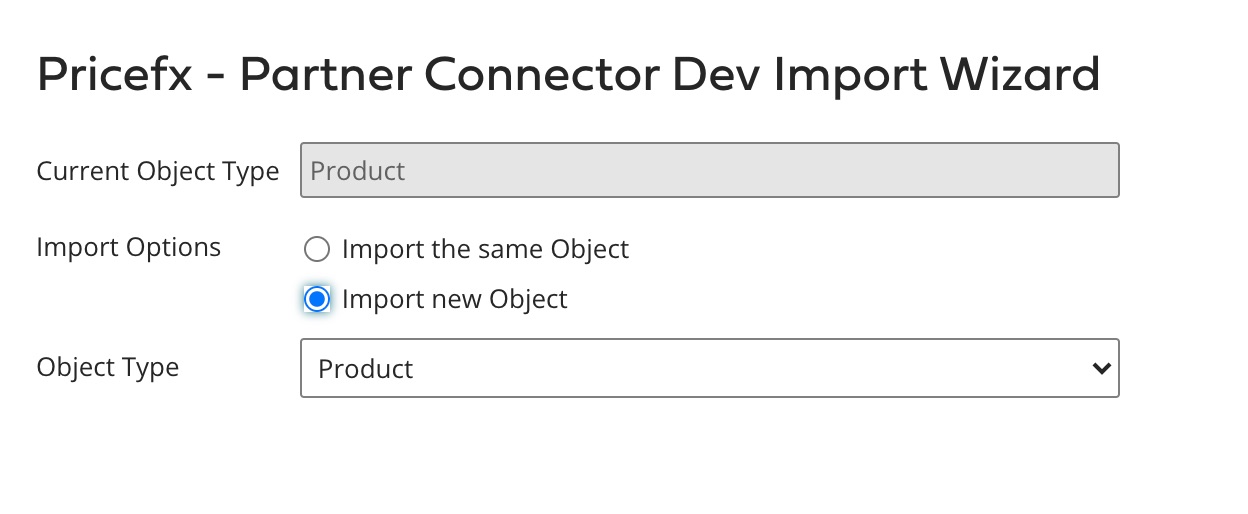
Task: Open the Object Type dropdown
Action: [709, 369]
